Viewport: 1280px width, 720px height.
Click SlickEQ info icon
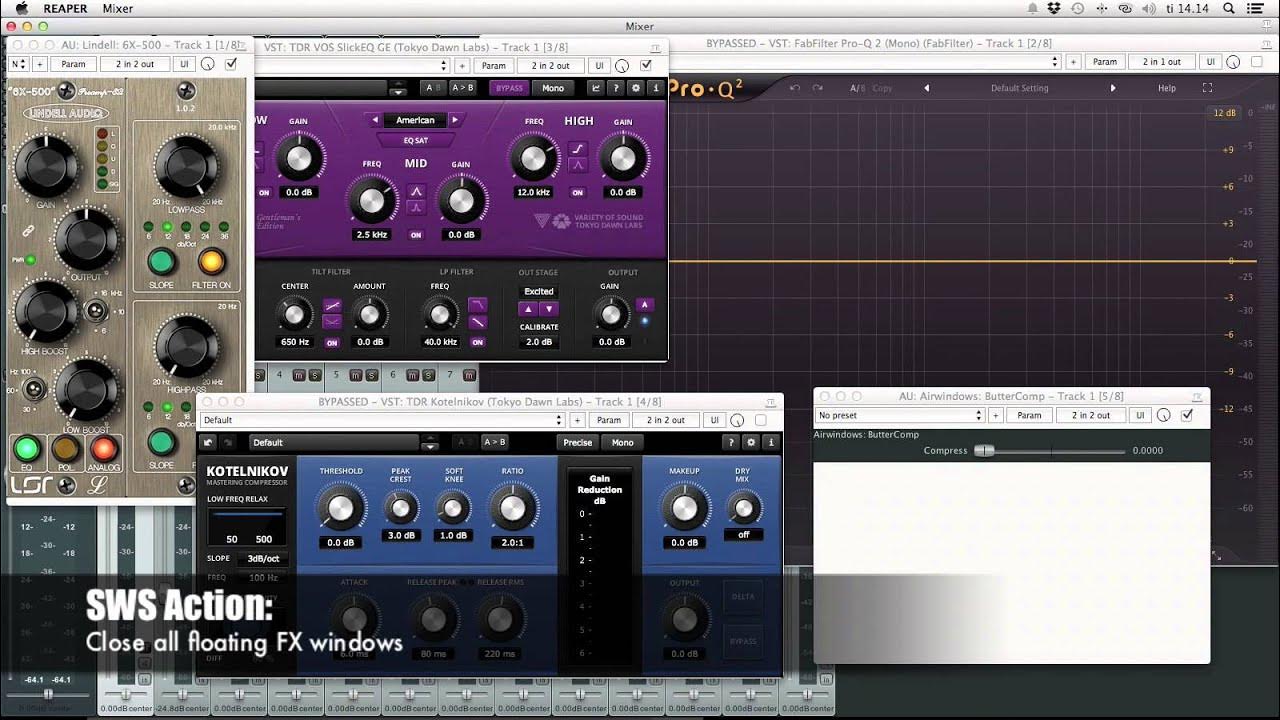656,88
